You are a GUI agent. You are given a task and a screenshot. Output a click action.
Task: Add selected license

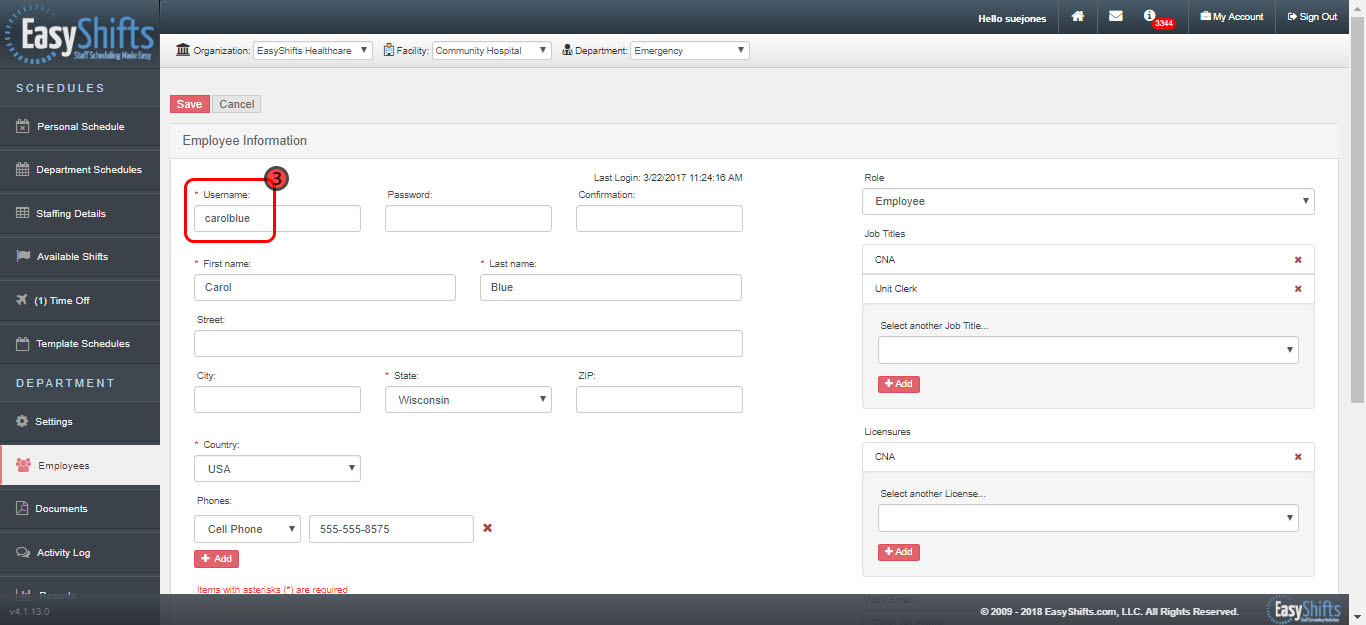tap(899, 552)
